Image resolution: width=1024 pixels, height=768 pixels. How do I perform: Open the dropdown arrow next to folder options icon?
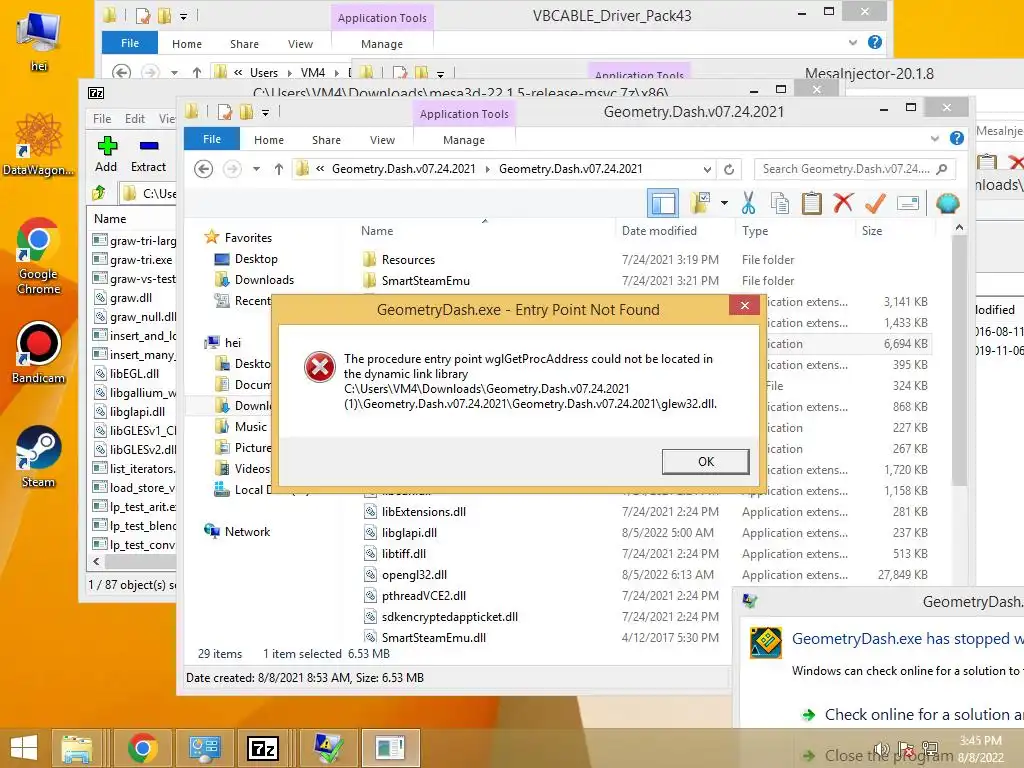(724, 203)
